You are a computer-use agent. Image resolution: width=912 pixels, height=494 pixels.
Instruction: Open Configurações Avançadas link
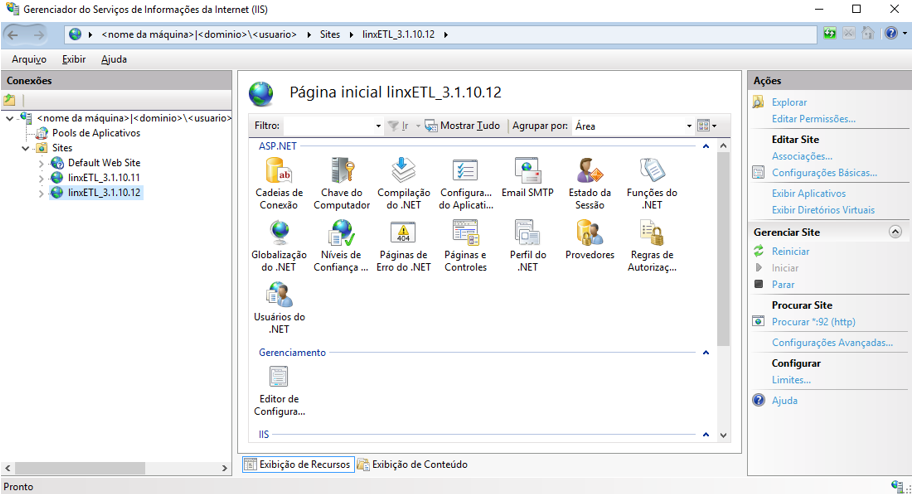[832, 343]
